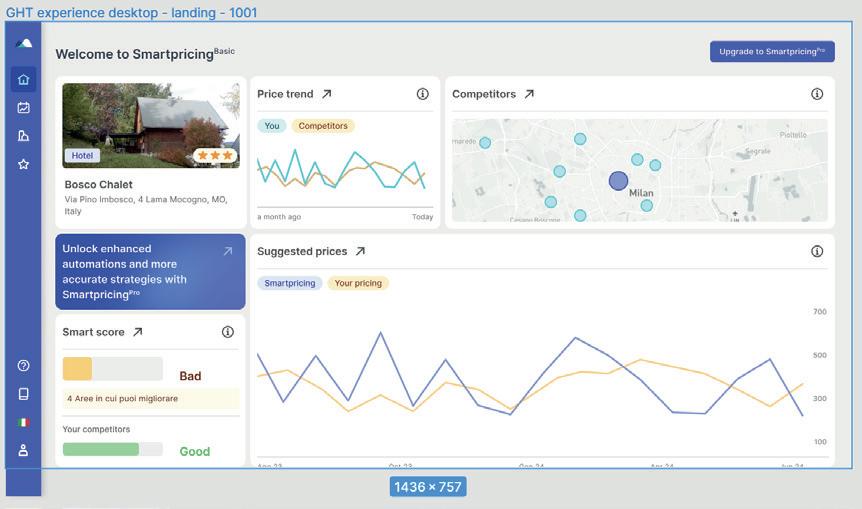Click the Smart score info icon
Image resolution: width=862 pixels, height=509 pixels.
(x=228, y=332)
